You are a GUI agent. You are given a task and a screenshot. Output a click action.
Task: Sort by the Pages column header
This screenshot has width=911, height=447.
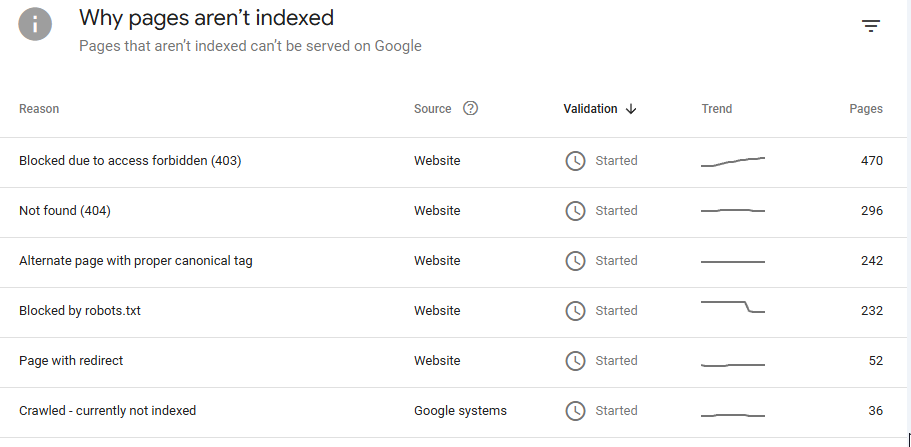865,109
